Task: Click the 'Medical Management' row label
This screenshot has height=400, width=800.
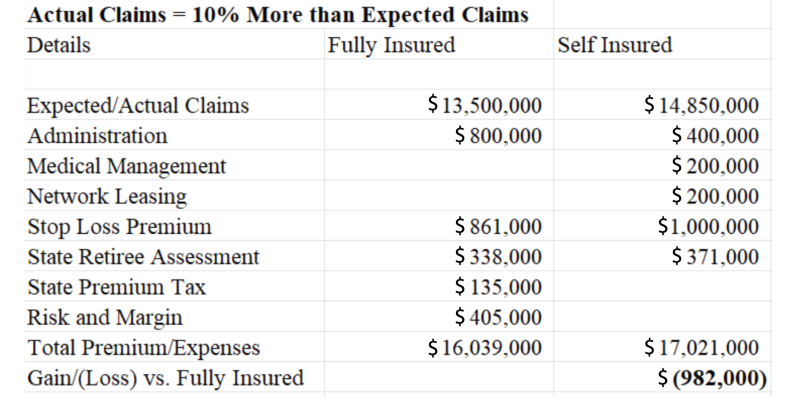Action: click(127, 166)
